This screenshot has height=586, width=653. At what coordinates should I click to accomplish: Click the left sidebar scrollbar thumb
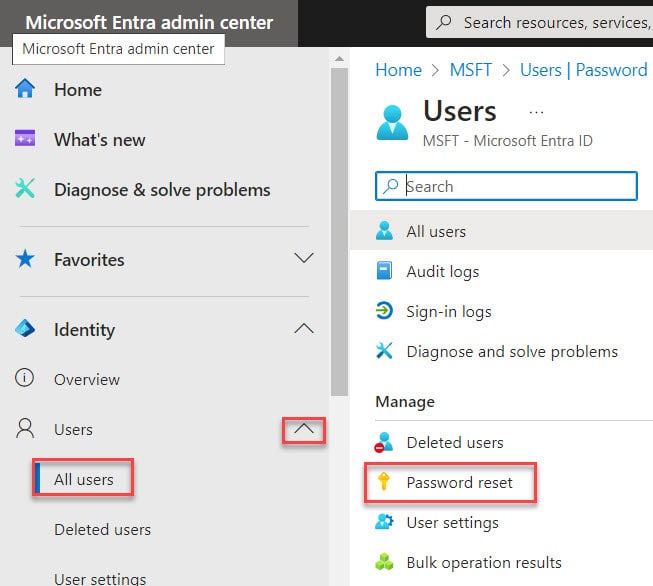click(x=339, y=232)
